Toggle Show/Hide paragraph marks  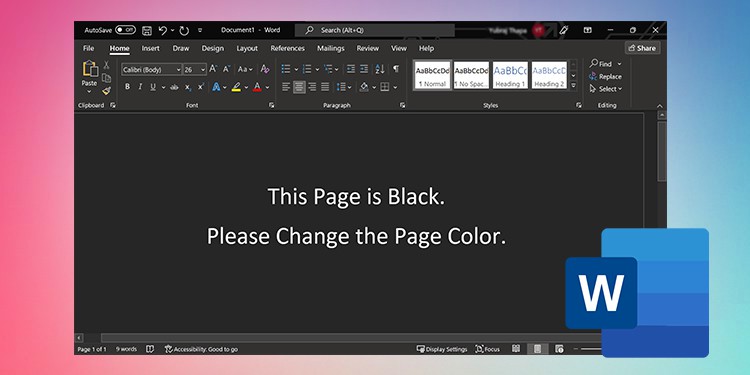[x=396, y=69]
